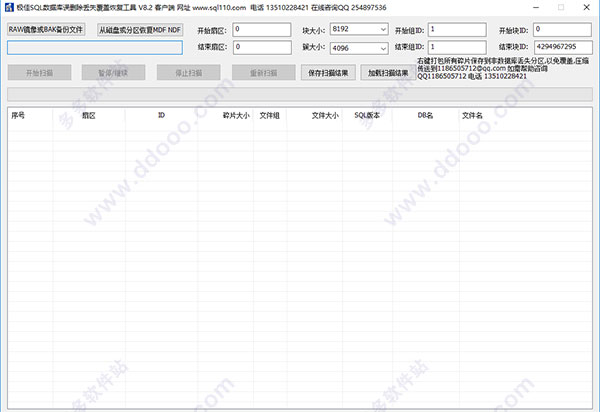Expand the 块大小 dropdown showing 8192
600x412 pixels.
coord(359,29)
